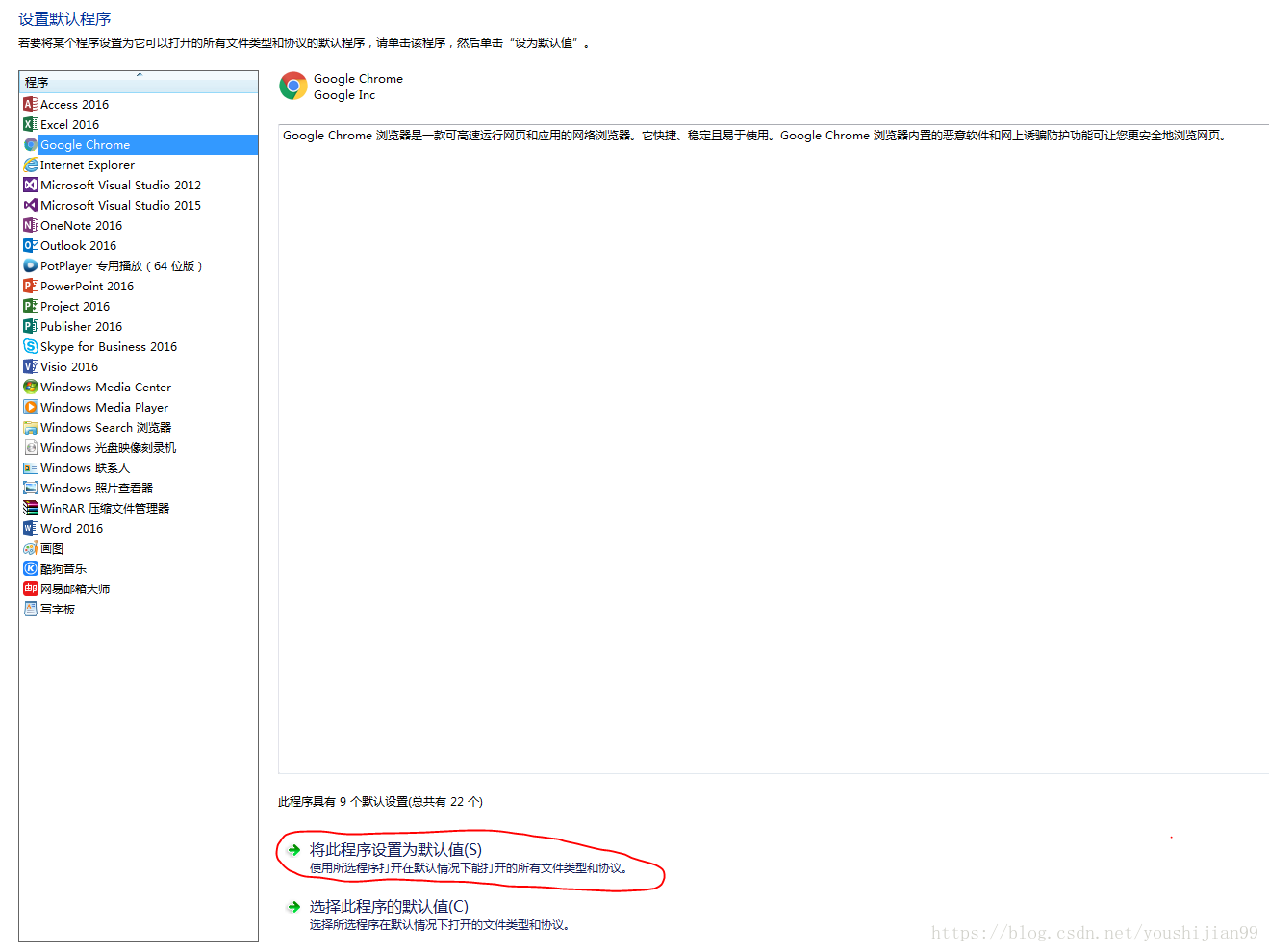The image size is (1269, 952).
Task: Click the Windows Media Center icon
Action: pos(31,387)
